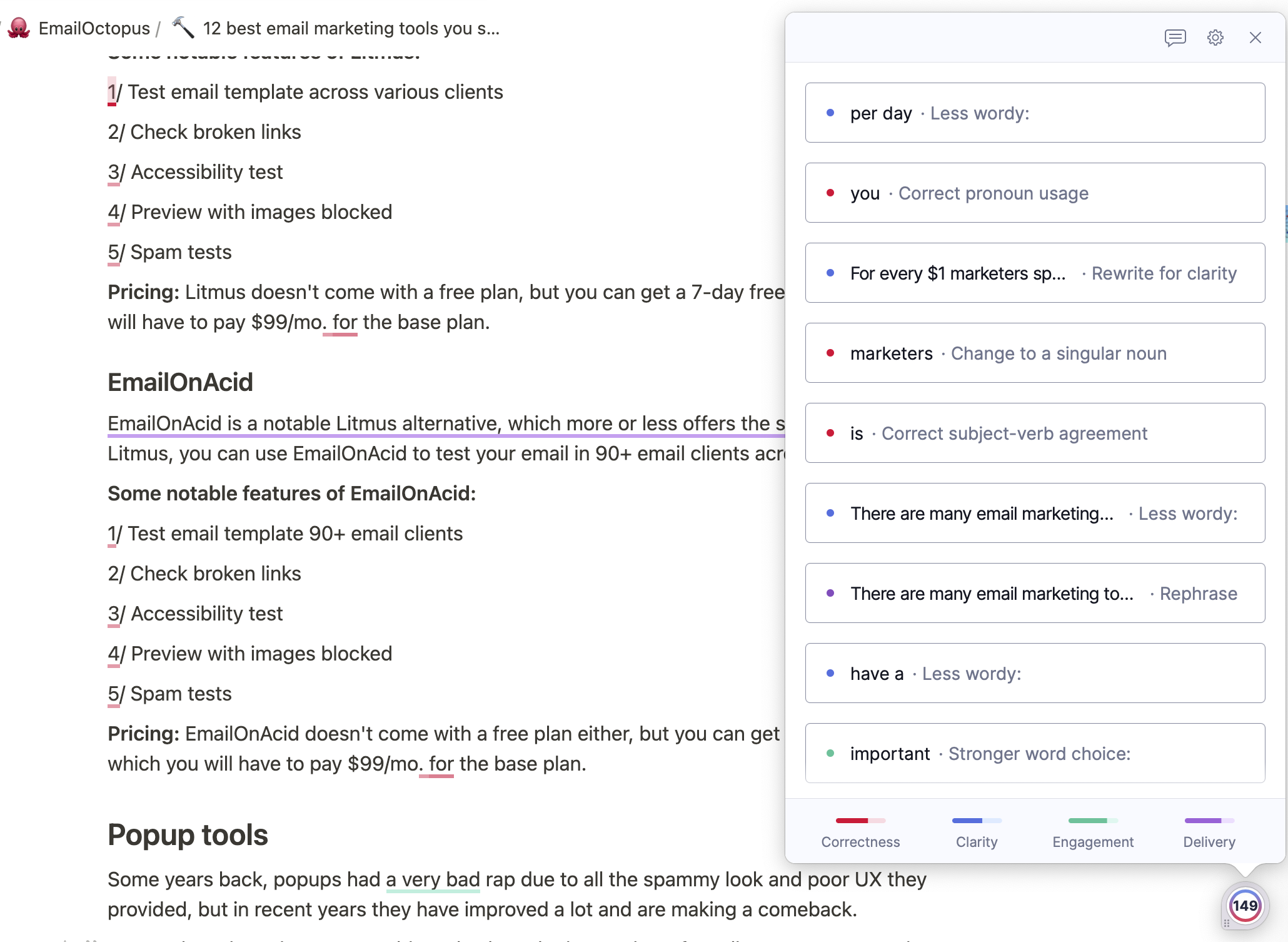The height and width of the screenshot is (942, 1288).
Task: Open the feedback chat bubble icon
Action: click(1175, 38)
